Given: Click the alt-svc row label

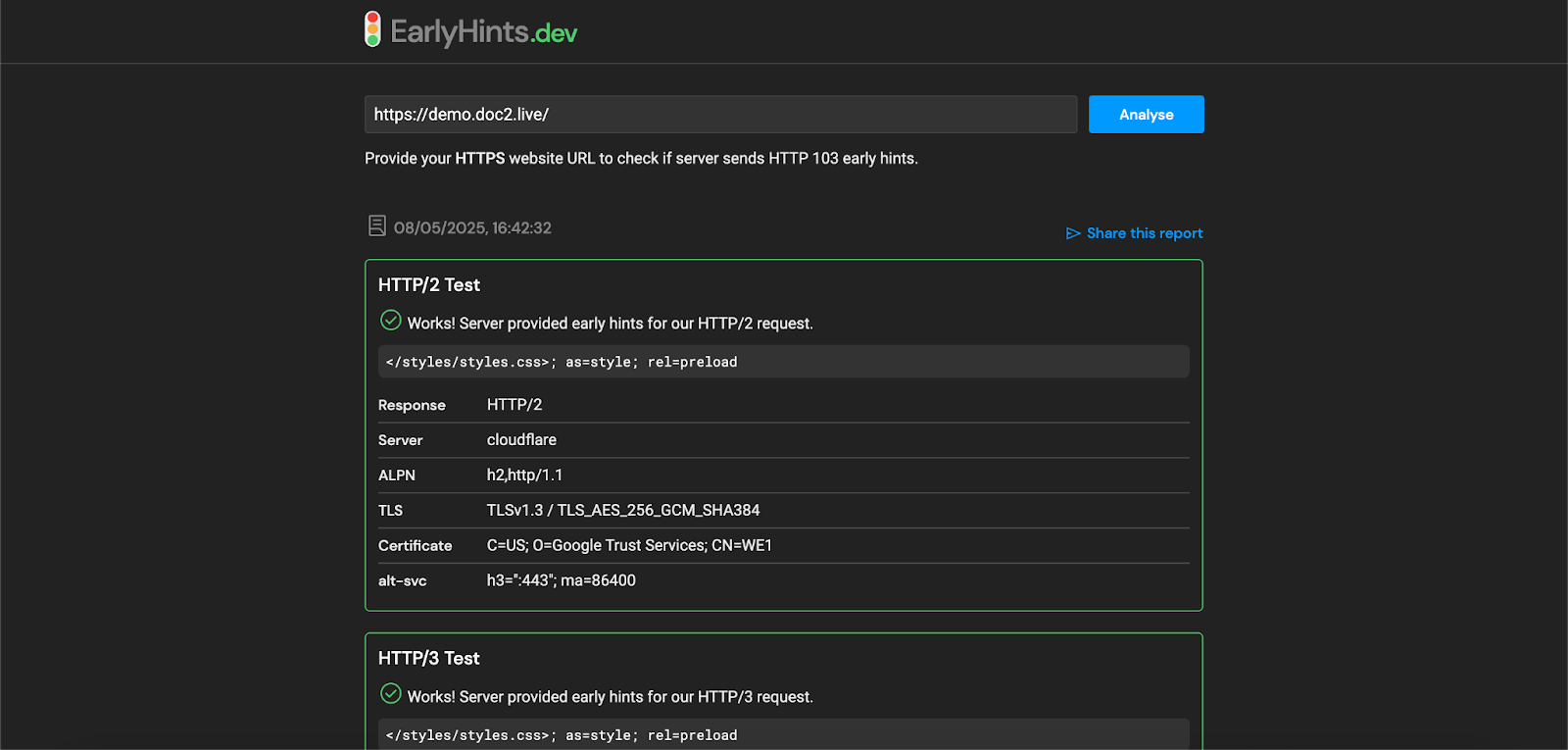Looking at the screenshot, I should (403, 581).
